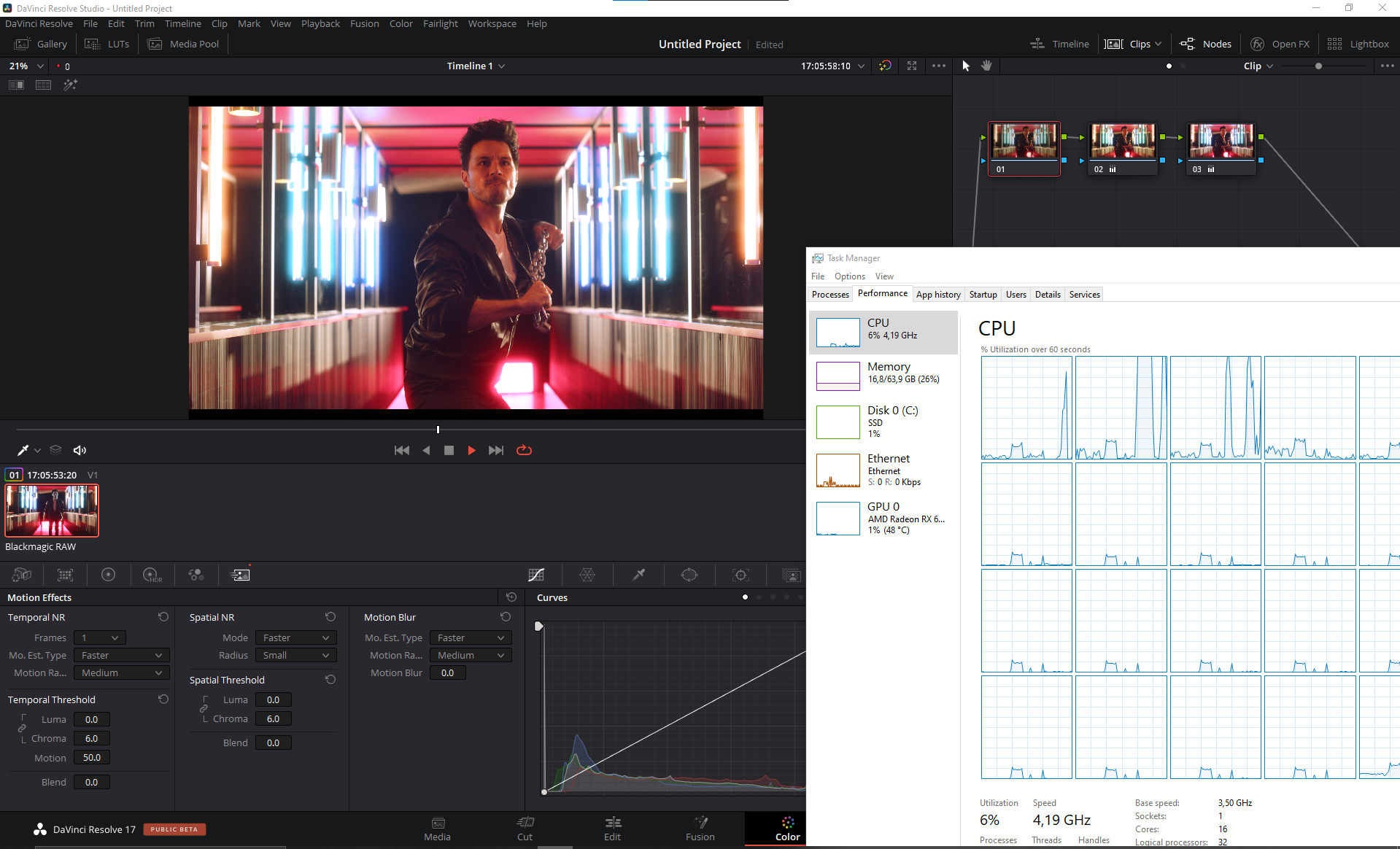1400x849 pixels.
Task: Reset the Temporal NR section
Action: (163, 617)
